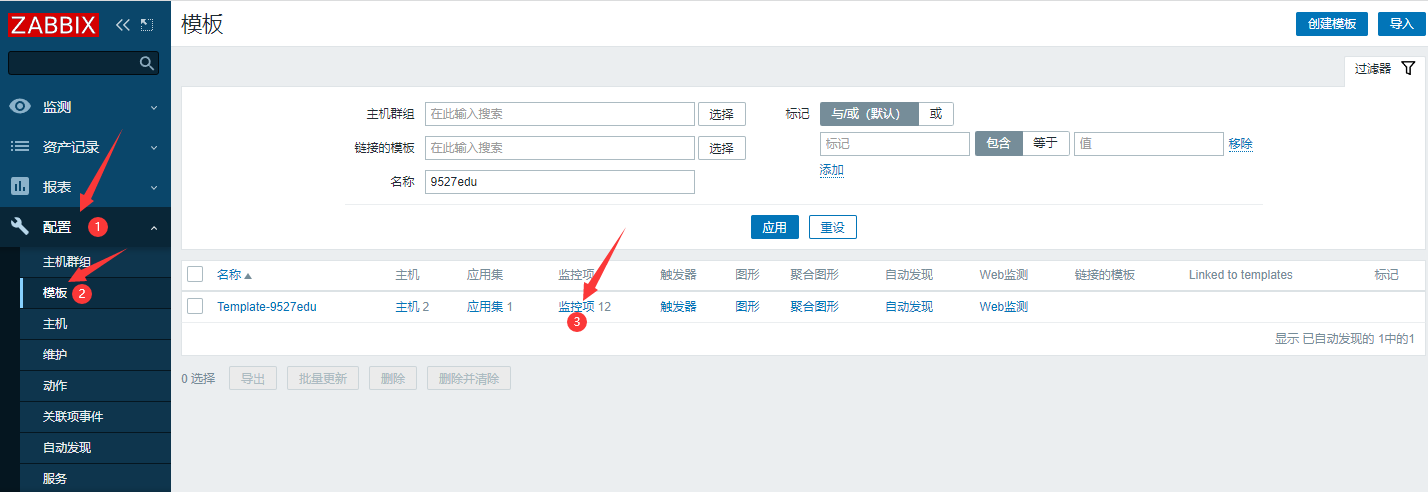Click 添加 tag link

(x=832, y=170)
